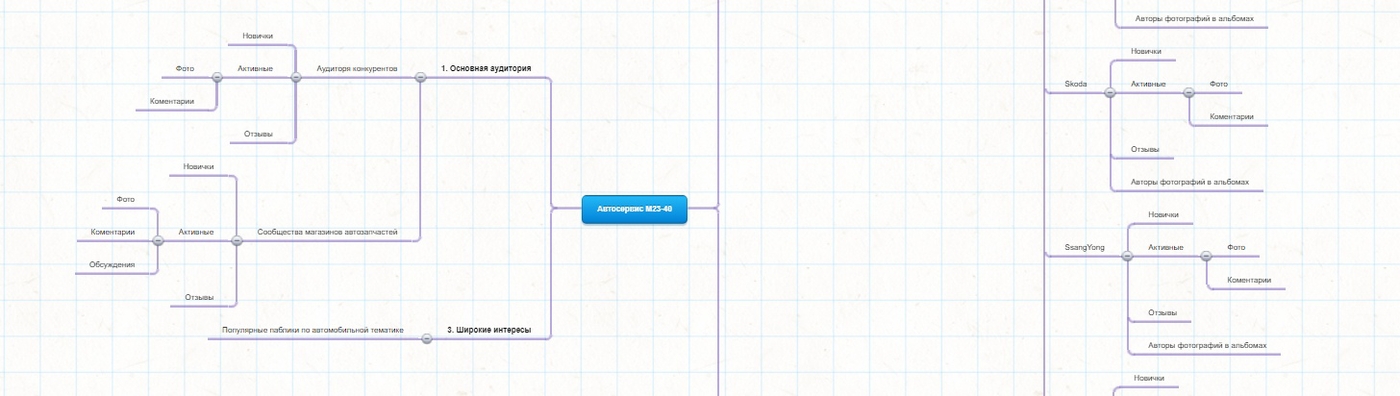Collapse the '1. Основная аудитория' branch

pyautogui.click(x=420, y=77)
